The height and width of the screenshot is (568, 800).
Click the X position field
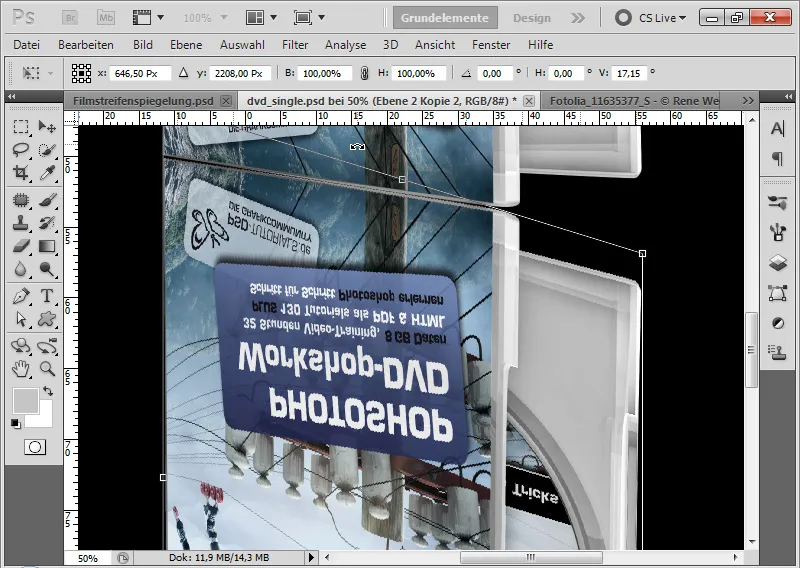[140, 73]
